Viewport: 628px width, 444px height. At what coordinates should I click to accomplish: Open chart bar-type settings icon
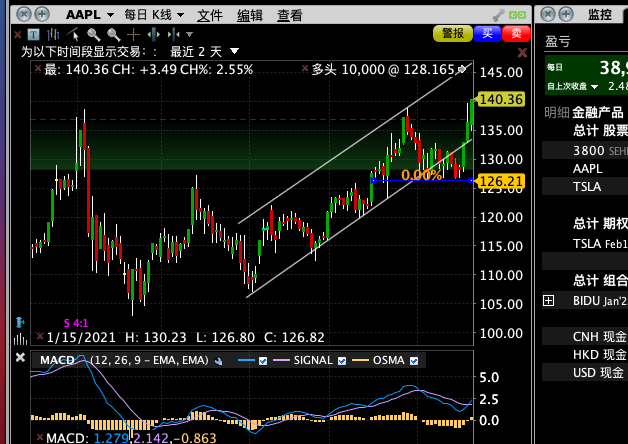tap(53, 35)
